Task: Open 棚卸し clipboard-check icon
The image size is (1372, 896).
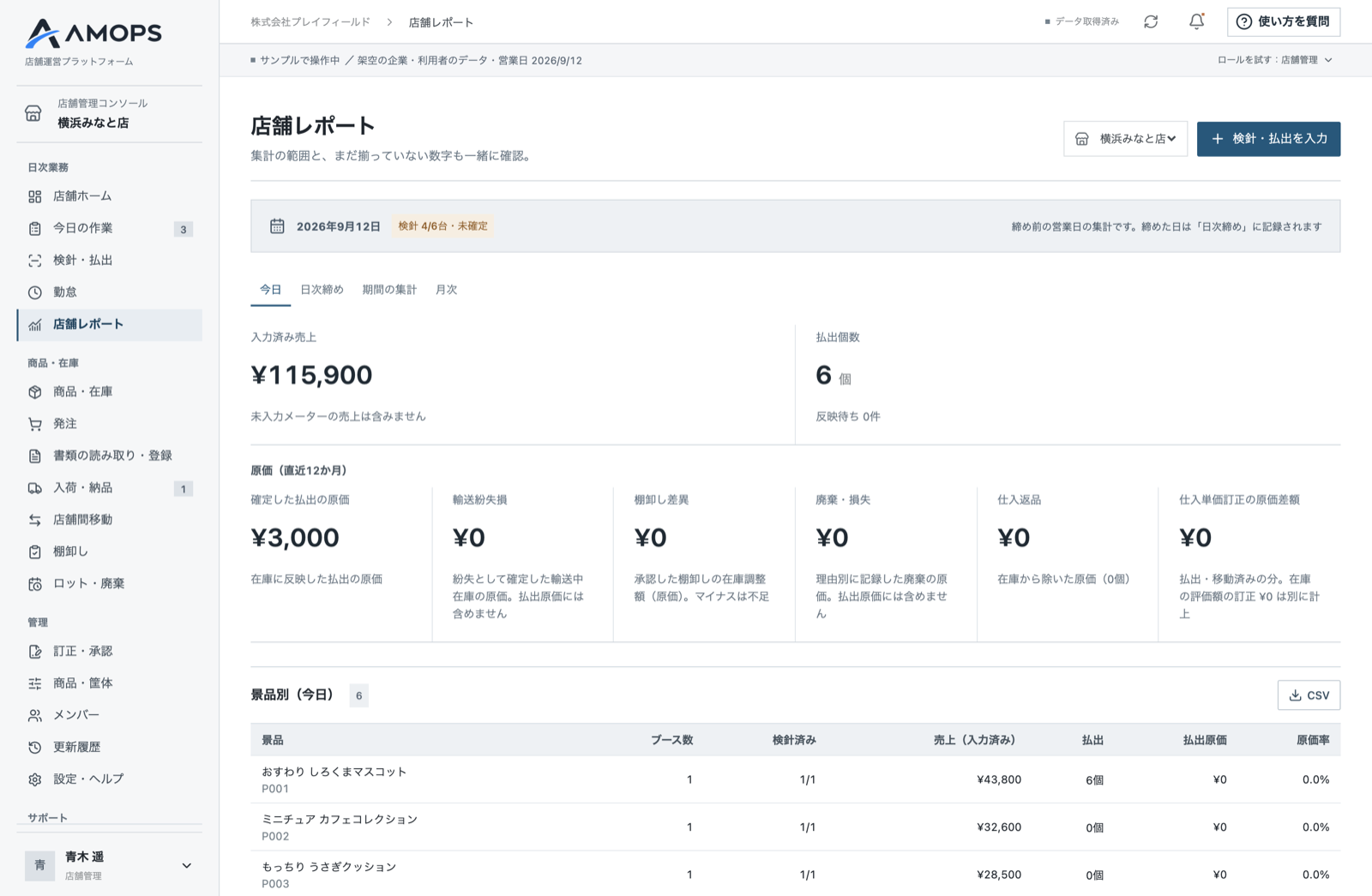Action: pos(35,552)
